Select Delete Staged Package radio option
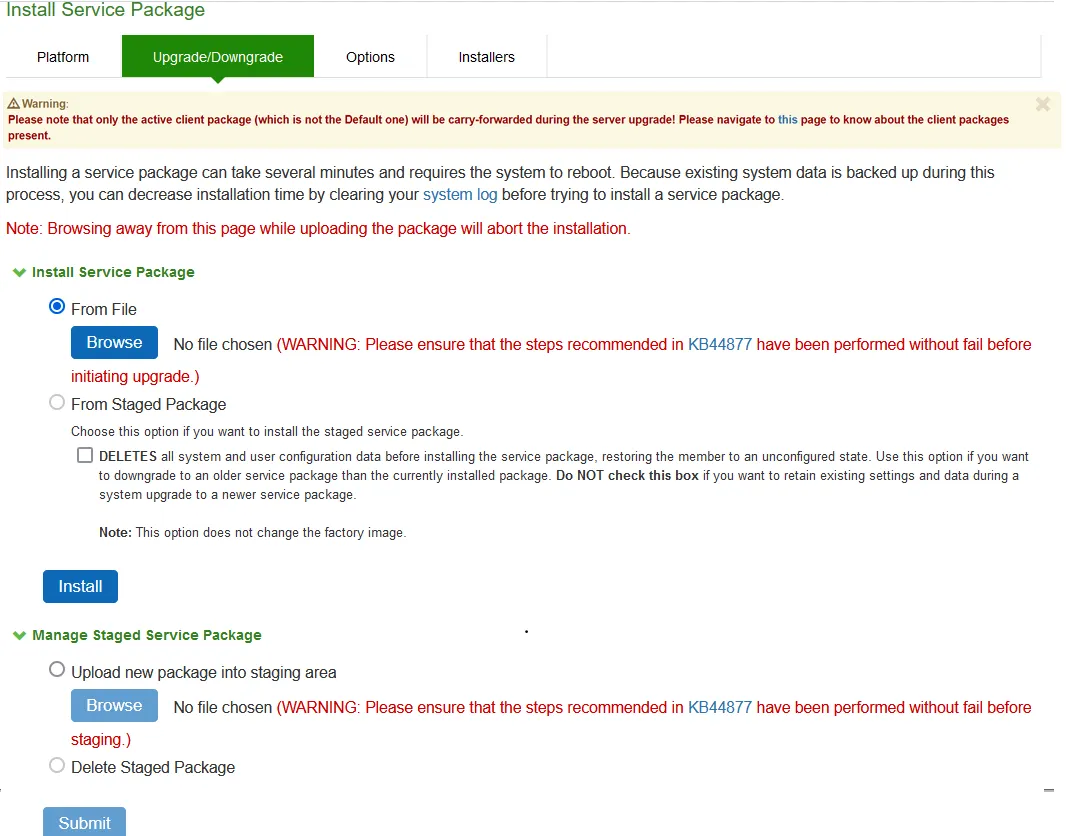1066x836 pixels. [57, 765]
